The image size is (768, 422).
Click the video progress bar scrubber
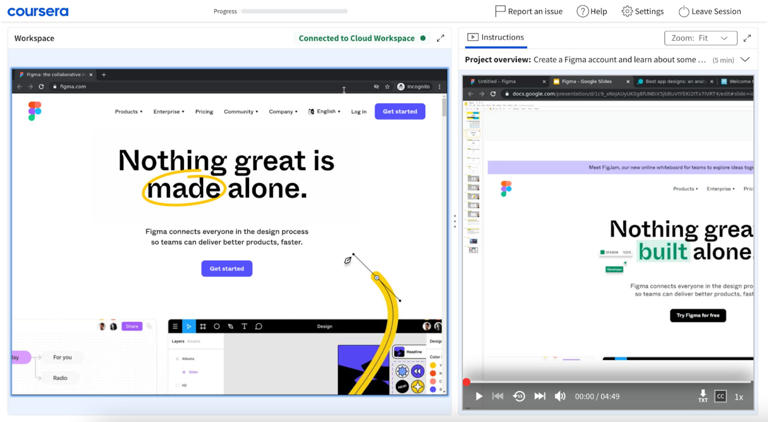tap(467, 382)
